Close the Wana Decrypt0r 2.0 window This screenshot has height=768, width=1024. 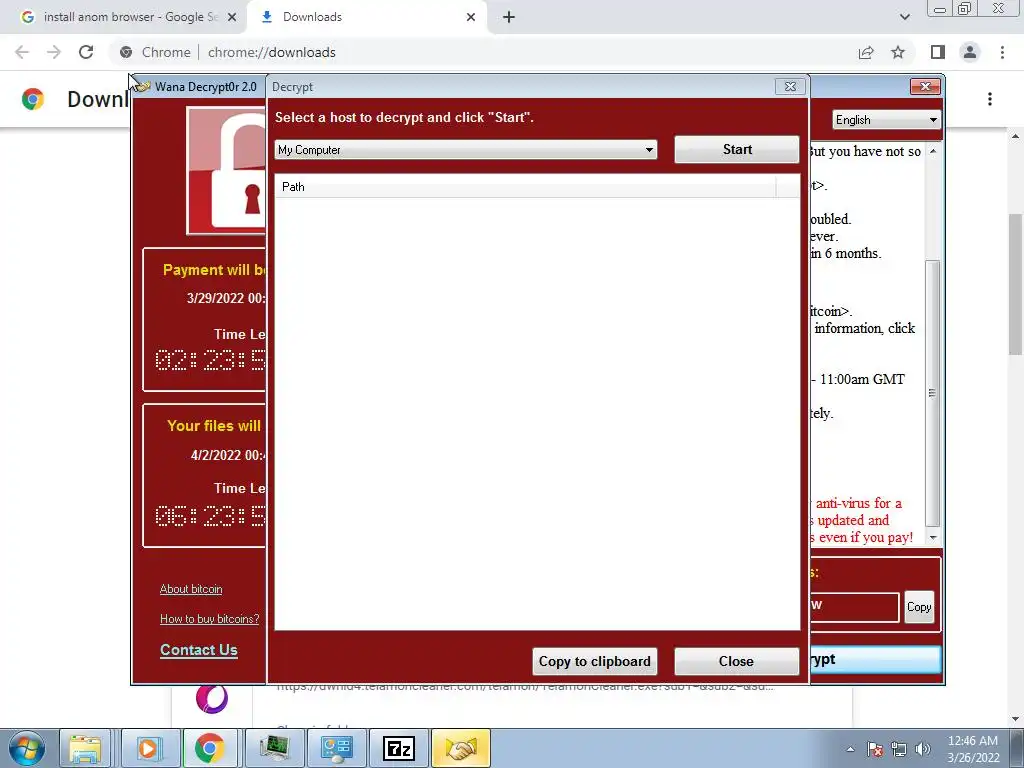pos(925,86)
